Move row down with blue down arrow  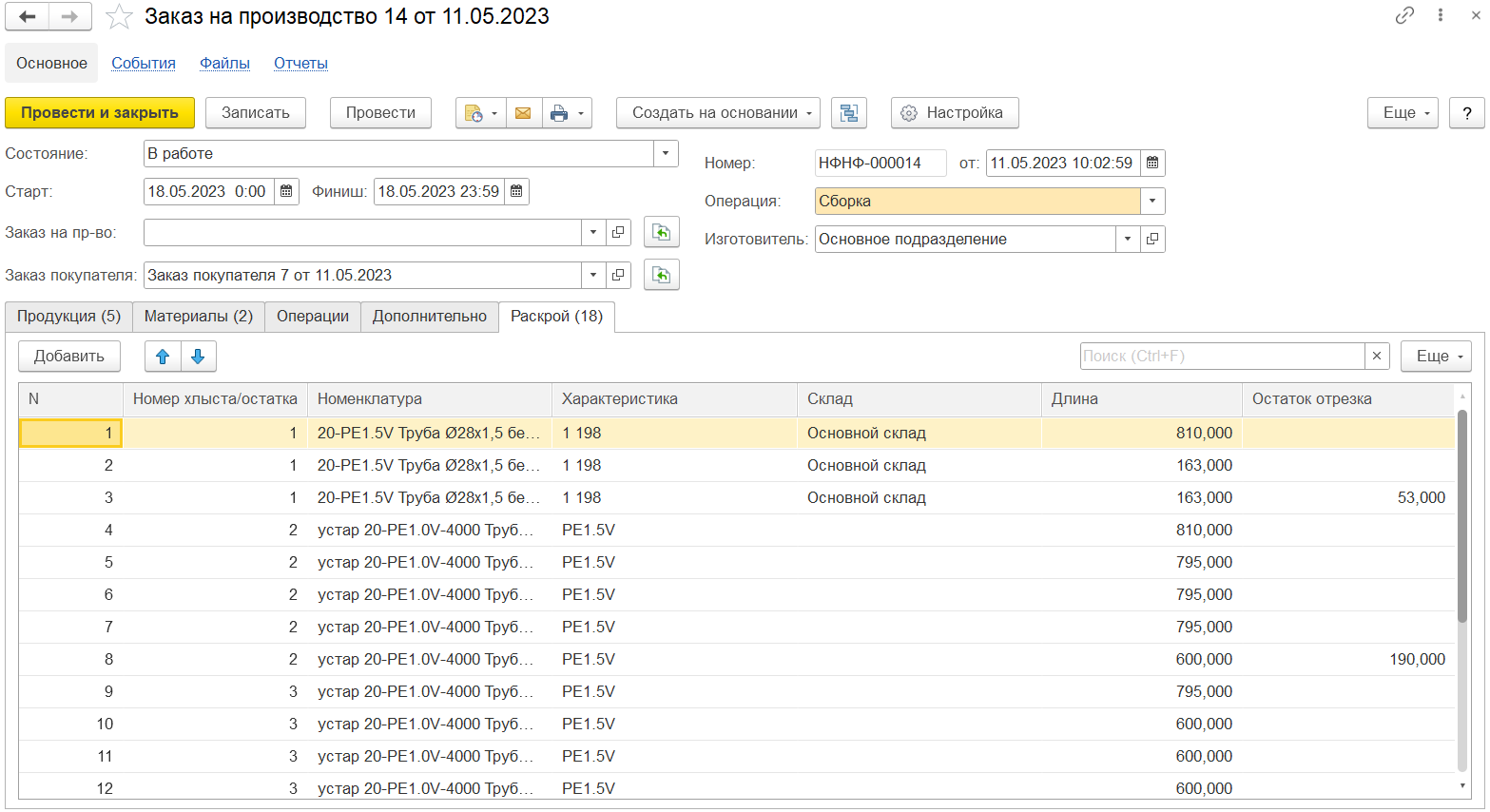pos(198,357)
